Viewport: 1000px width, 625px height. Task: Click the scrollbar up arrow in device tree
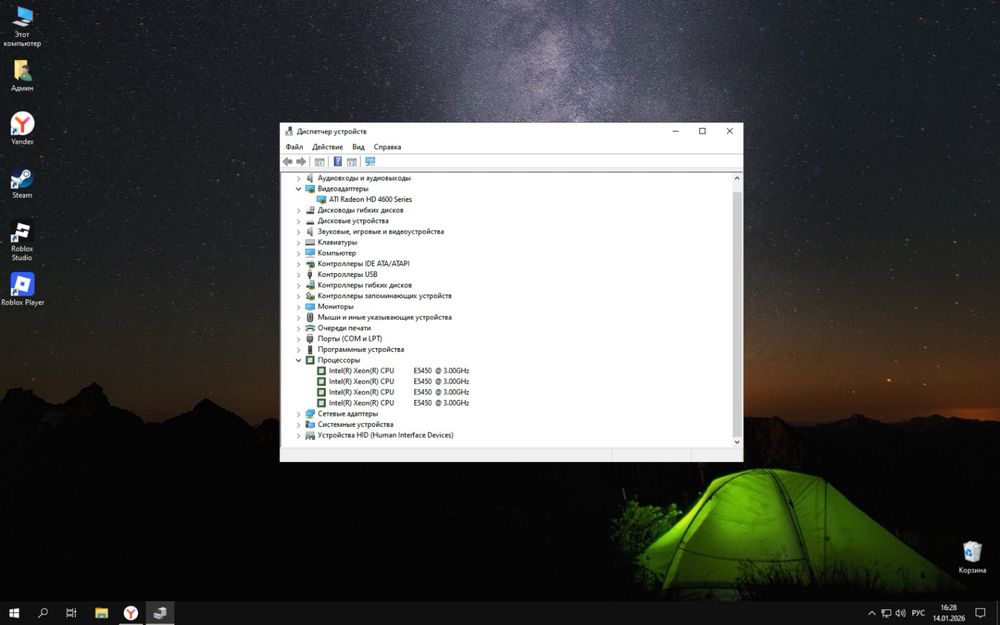point(737,179)
